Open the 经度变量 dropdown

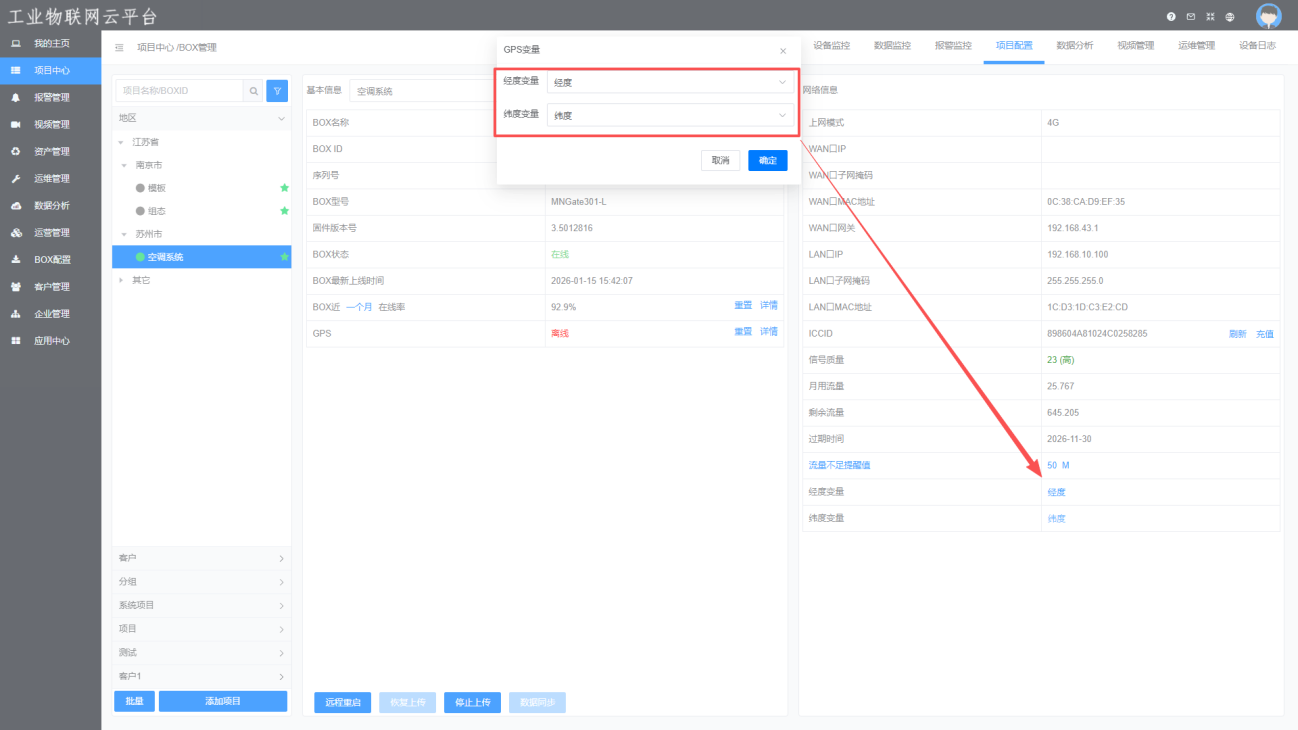[670, 82]
